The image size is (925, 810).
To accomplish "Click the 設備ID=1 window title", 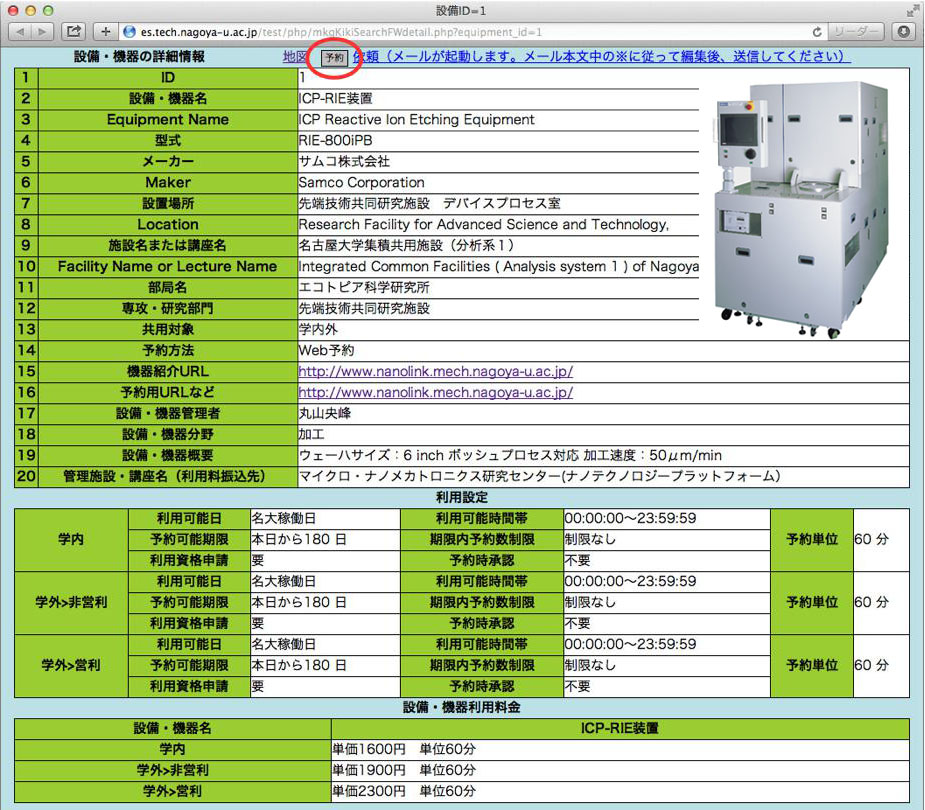I will pos(462,10).
